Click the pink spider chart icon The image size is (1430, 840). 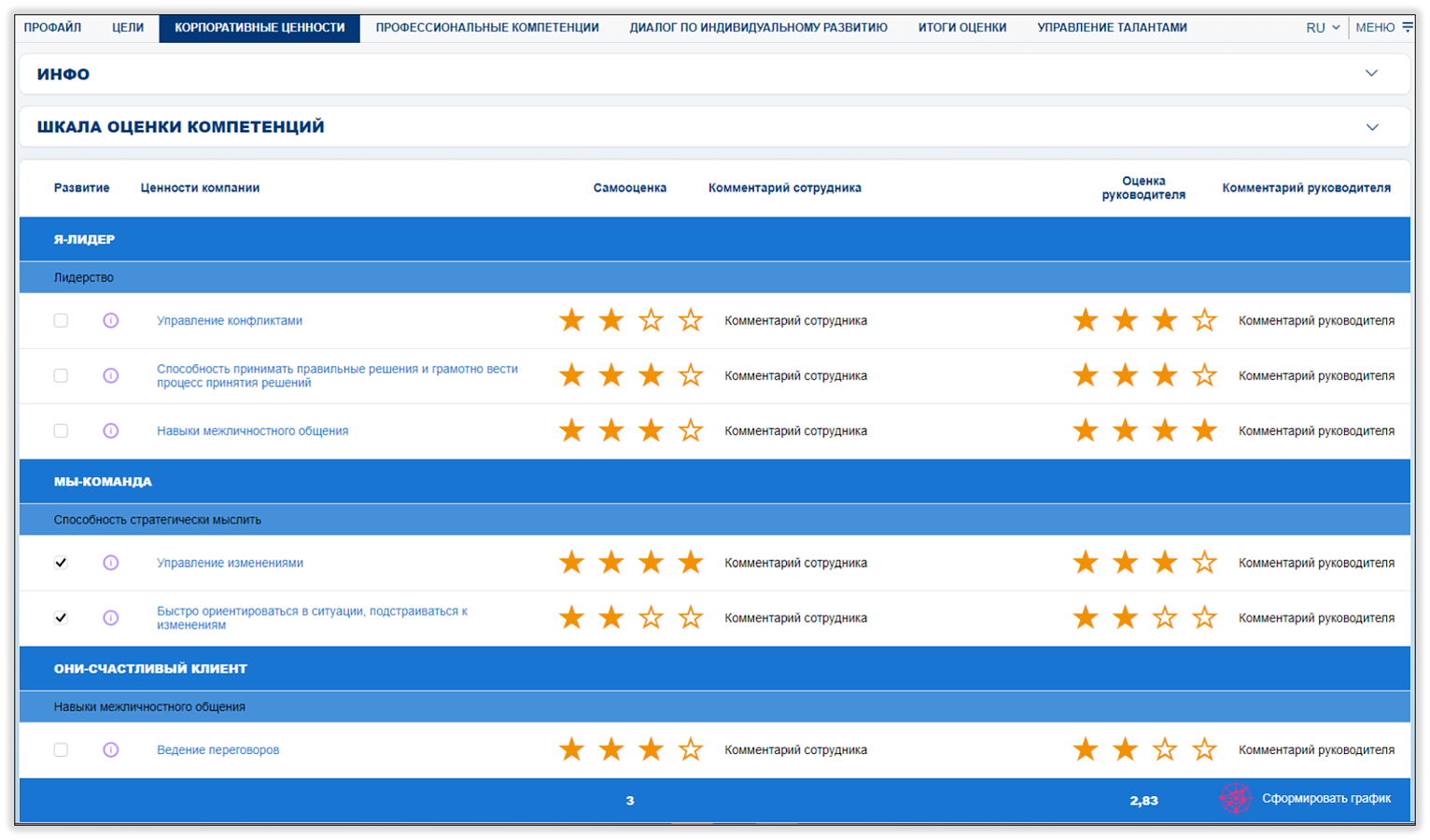click(x=1236, y=799)
